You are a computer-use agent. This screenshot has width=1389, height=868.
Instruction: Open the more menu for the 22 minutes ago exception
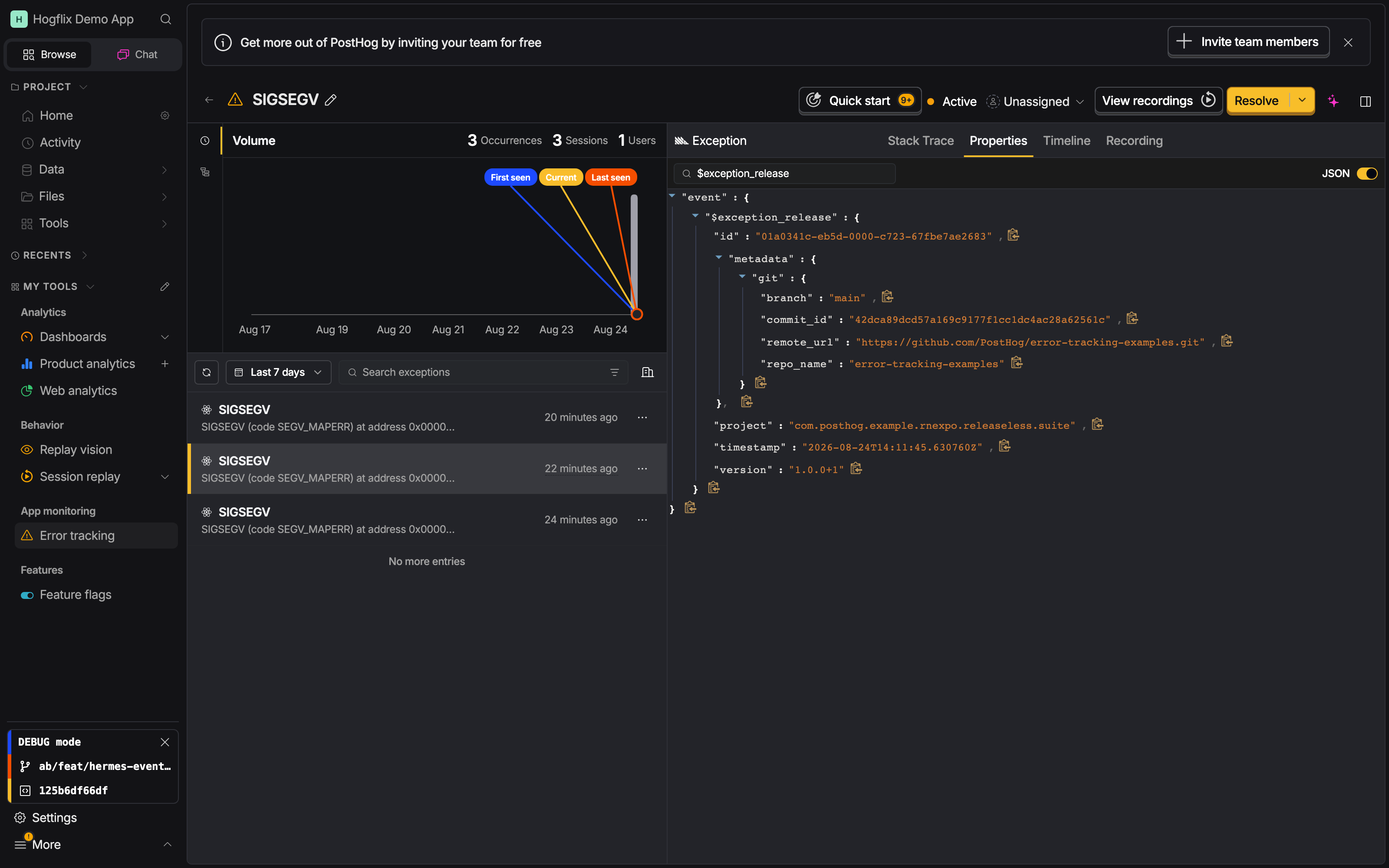pyautogui.click(x=642, y=468)
